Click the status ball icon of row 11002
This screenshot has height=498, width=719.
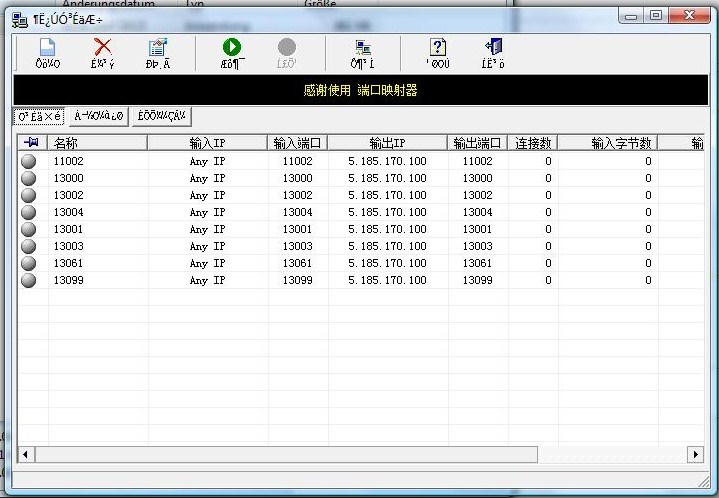pyautogui.click(x=28, y=161)
